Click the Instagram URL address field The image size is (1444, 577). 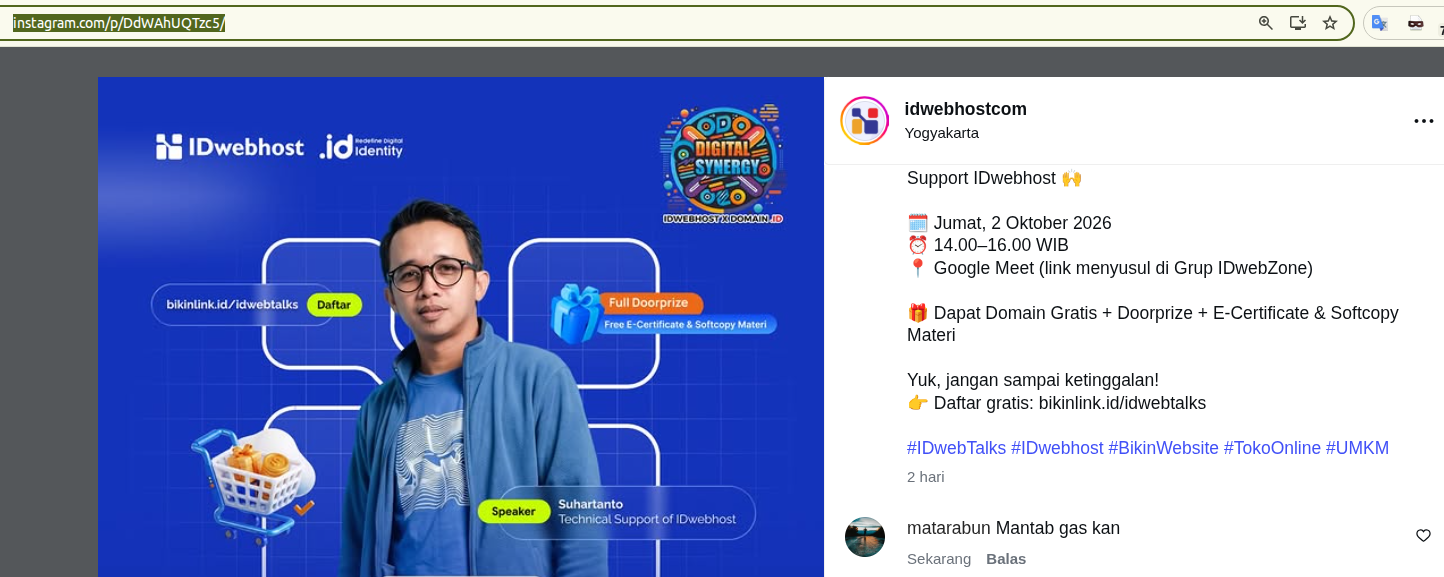click(630, 23)
